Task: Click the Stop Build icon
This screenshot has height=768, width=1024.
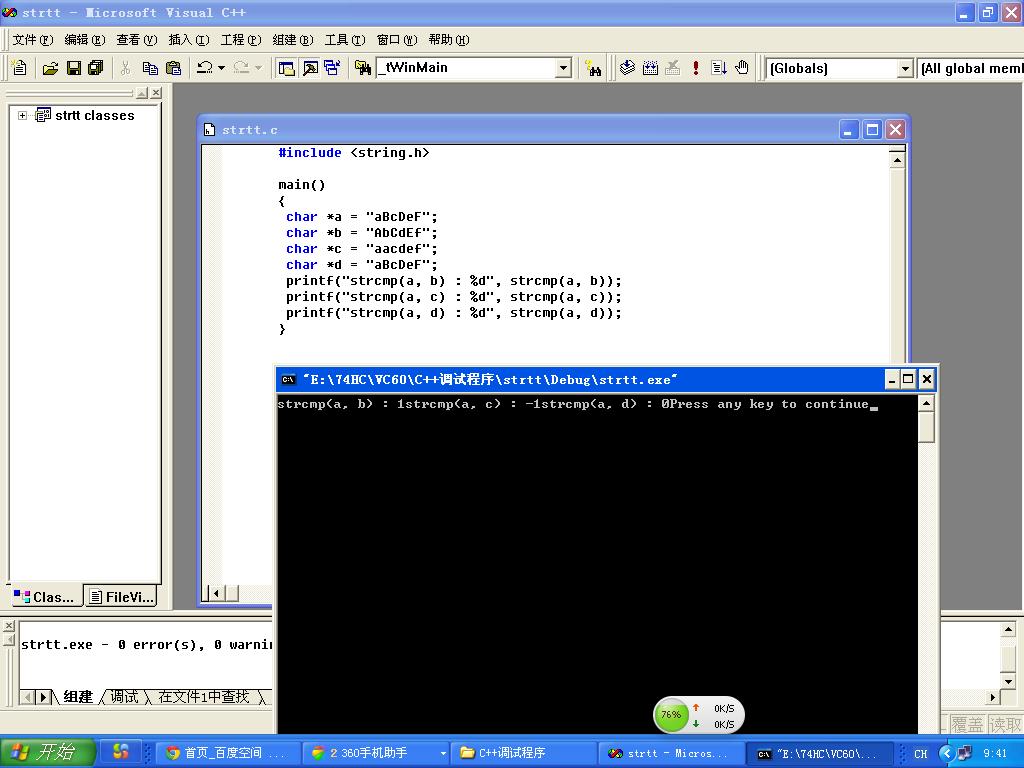Action: (x=673, y=67)
